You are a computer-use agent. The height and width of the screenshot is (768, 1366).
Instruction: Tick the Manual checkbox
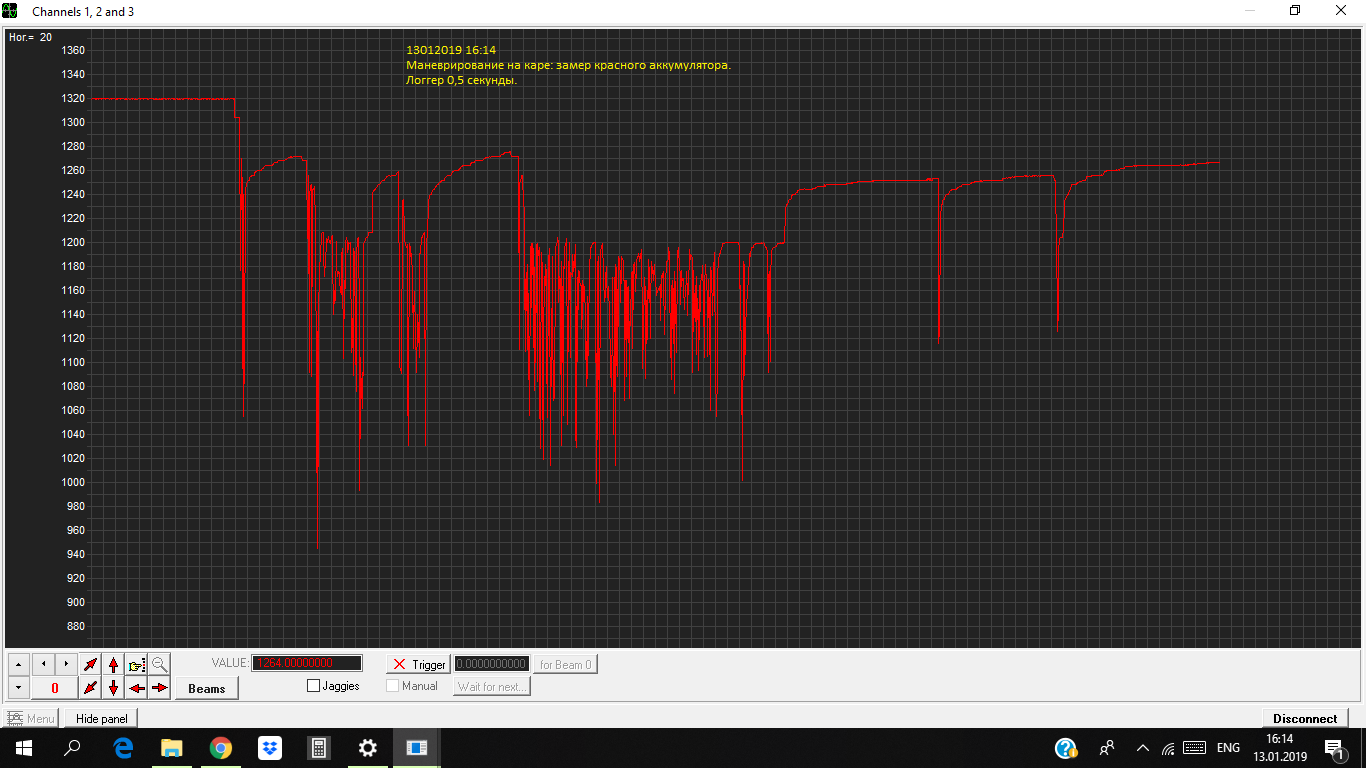(x=393, y=686)
